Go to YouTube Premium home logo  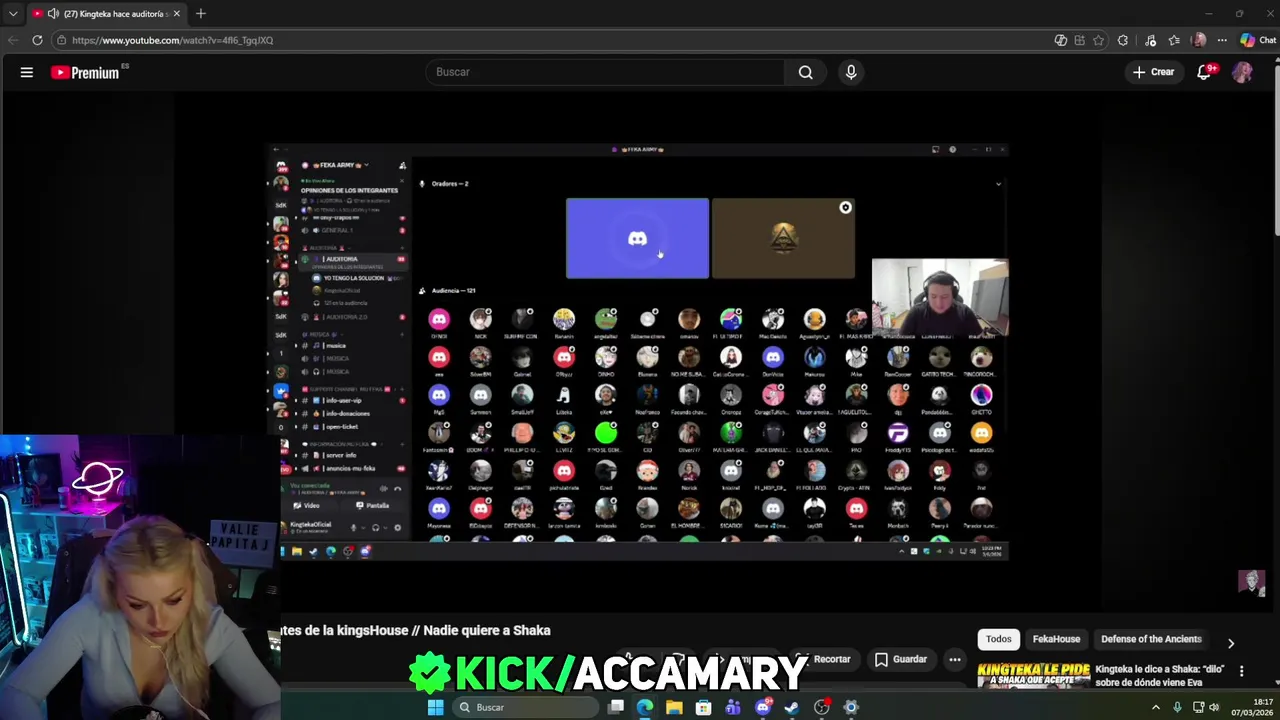click(x=86, y=72)
